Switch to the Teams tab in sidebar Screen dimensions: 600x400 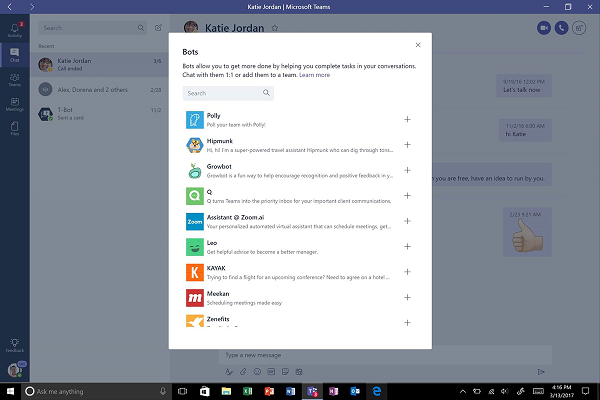[x=14, y=82]
